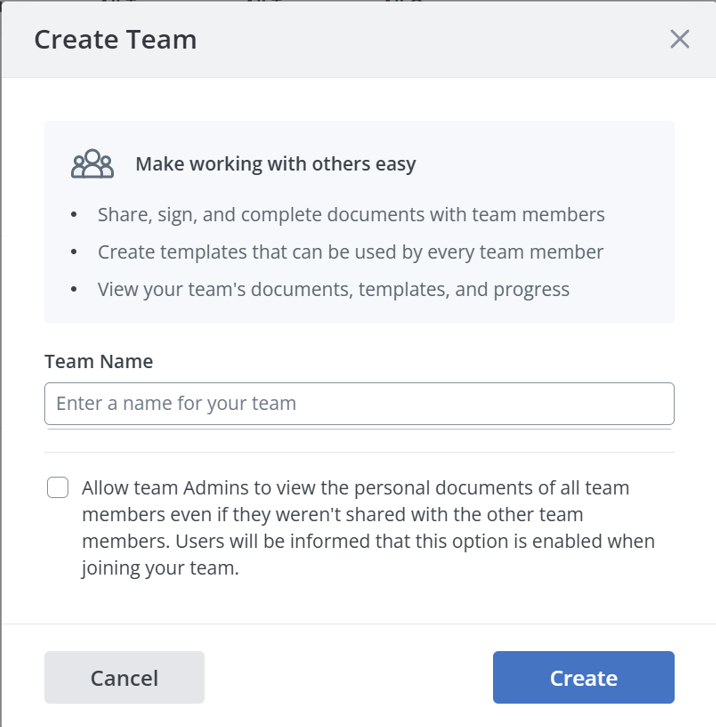Click the 'Allow team Admins' checkbox label text
The height and width of the screenshot is (727, 716).
click(355, 489)
